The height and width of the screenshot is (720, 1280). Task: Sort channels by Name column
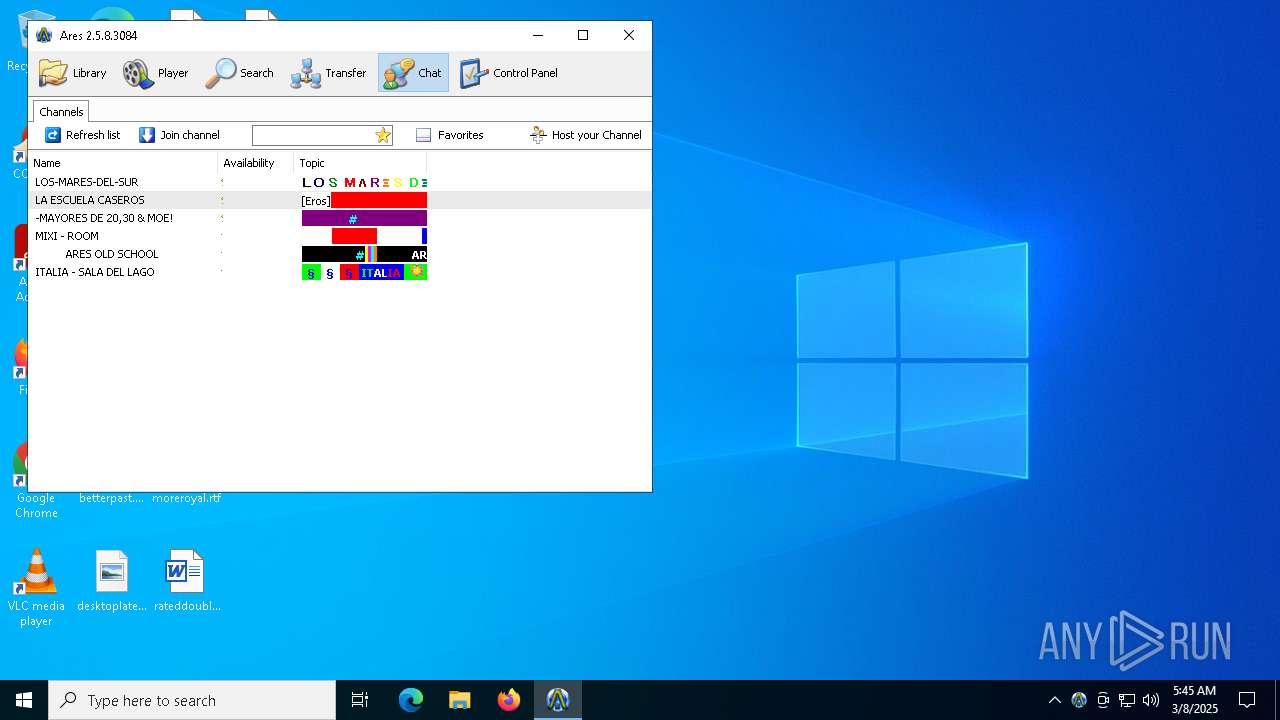click(x=123, y=163)
